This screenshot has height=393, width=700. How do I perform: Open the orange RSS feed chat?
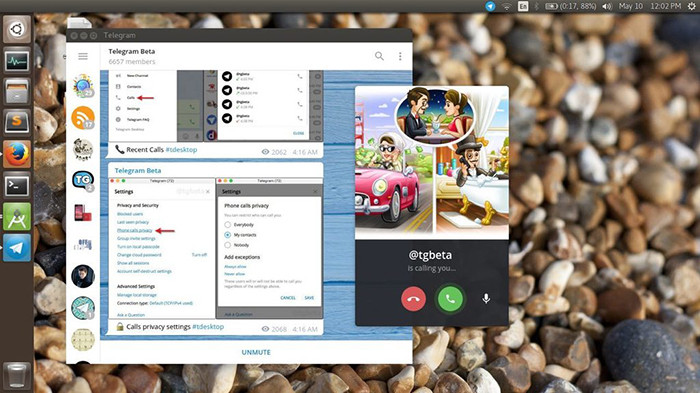click(83, 118)
